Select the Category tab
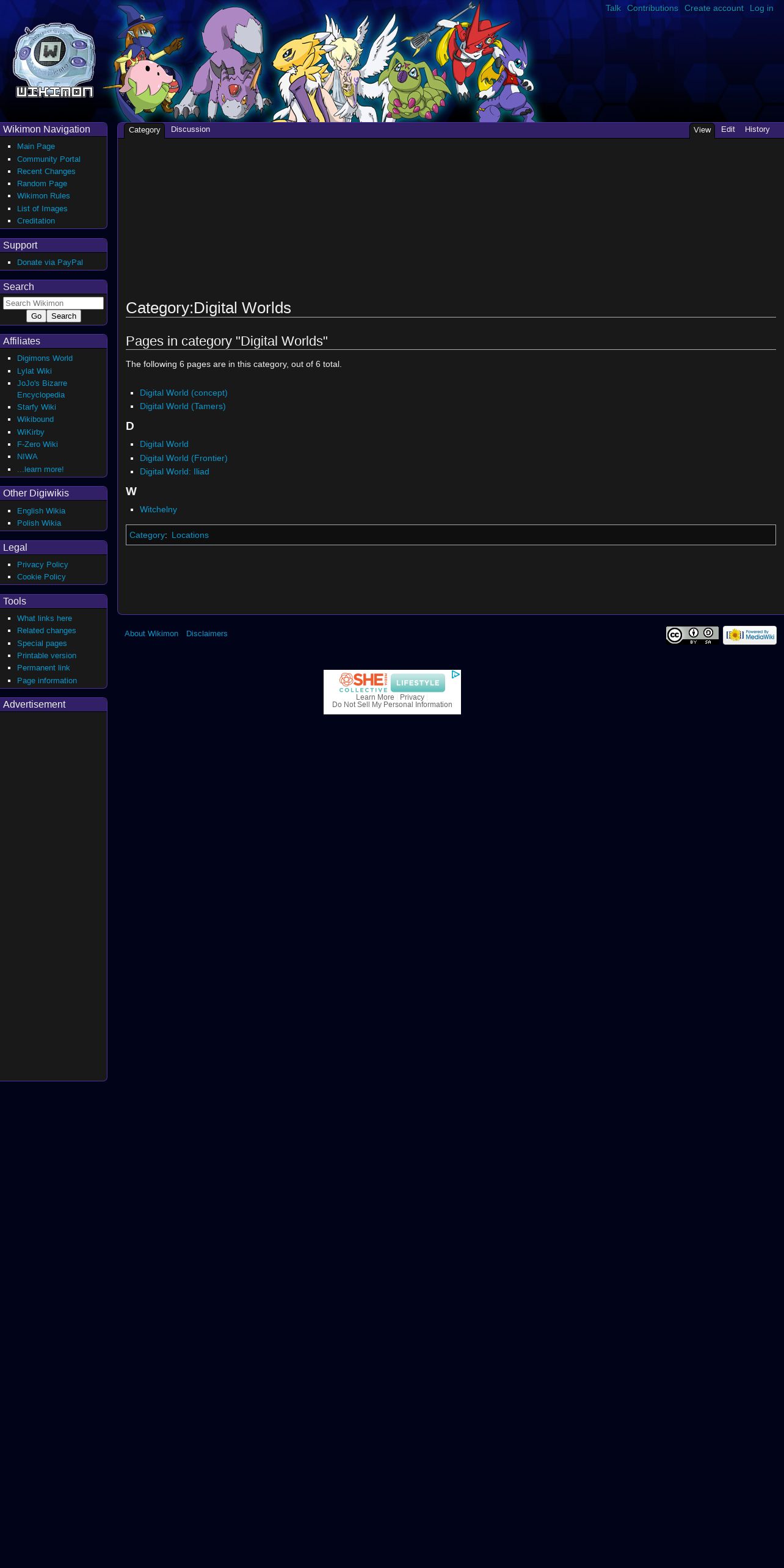784x1568 pixels. pyautogui.click(x=144, y=130)
